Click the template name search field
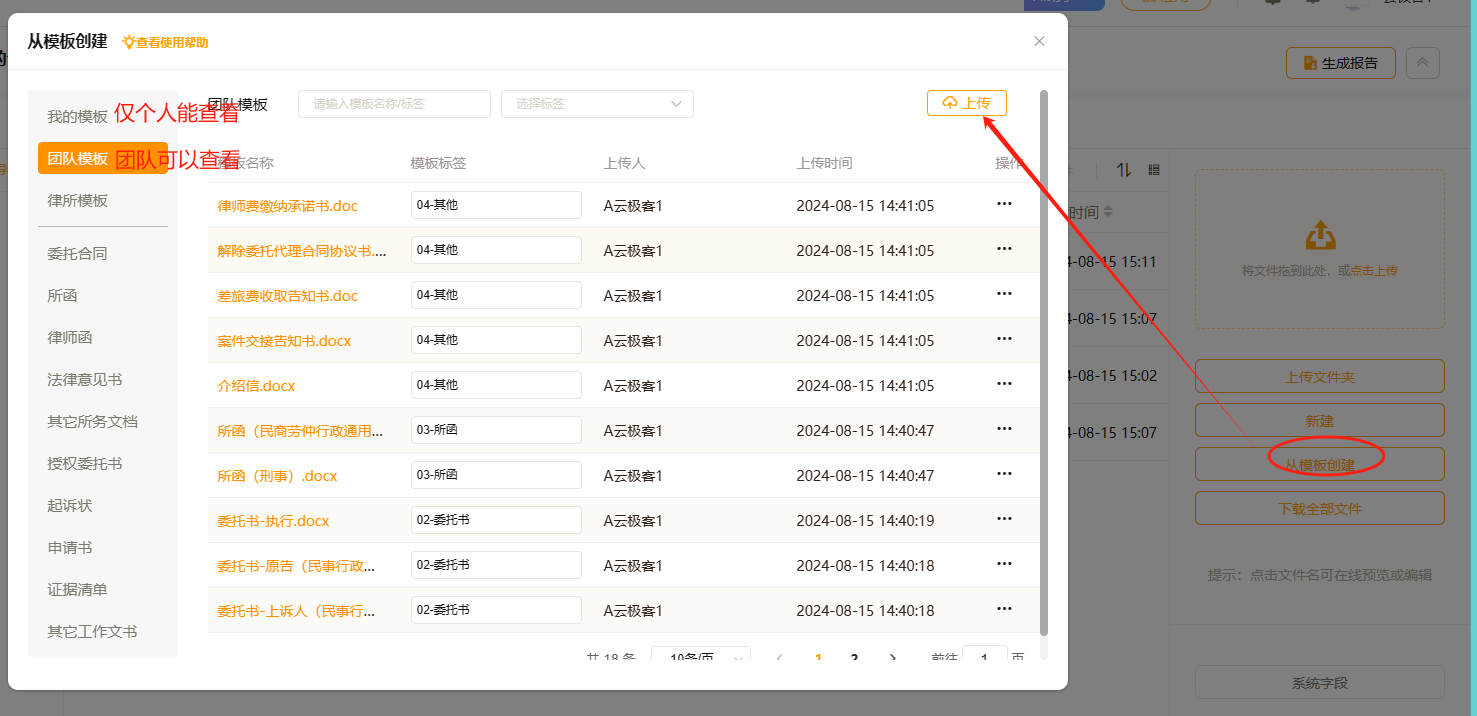This screenshot has height=716, width=1477. [x=394, y=104]
